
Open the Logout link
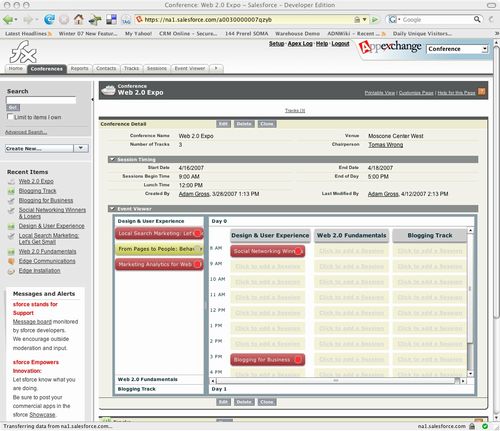tap(340, 44)
